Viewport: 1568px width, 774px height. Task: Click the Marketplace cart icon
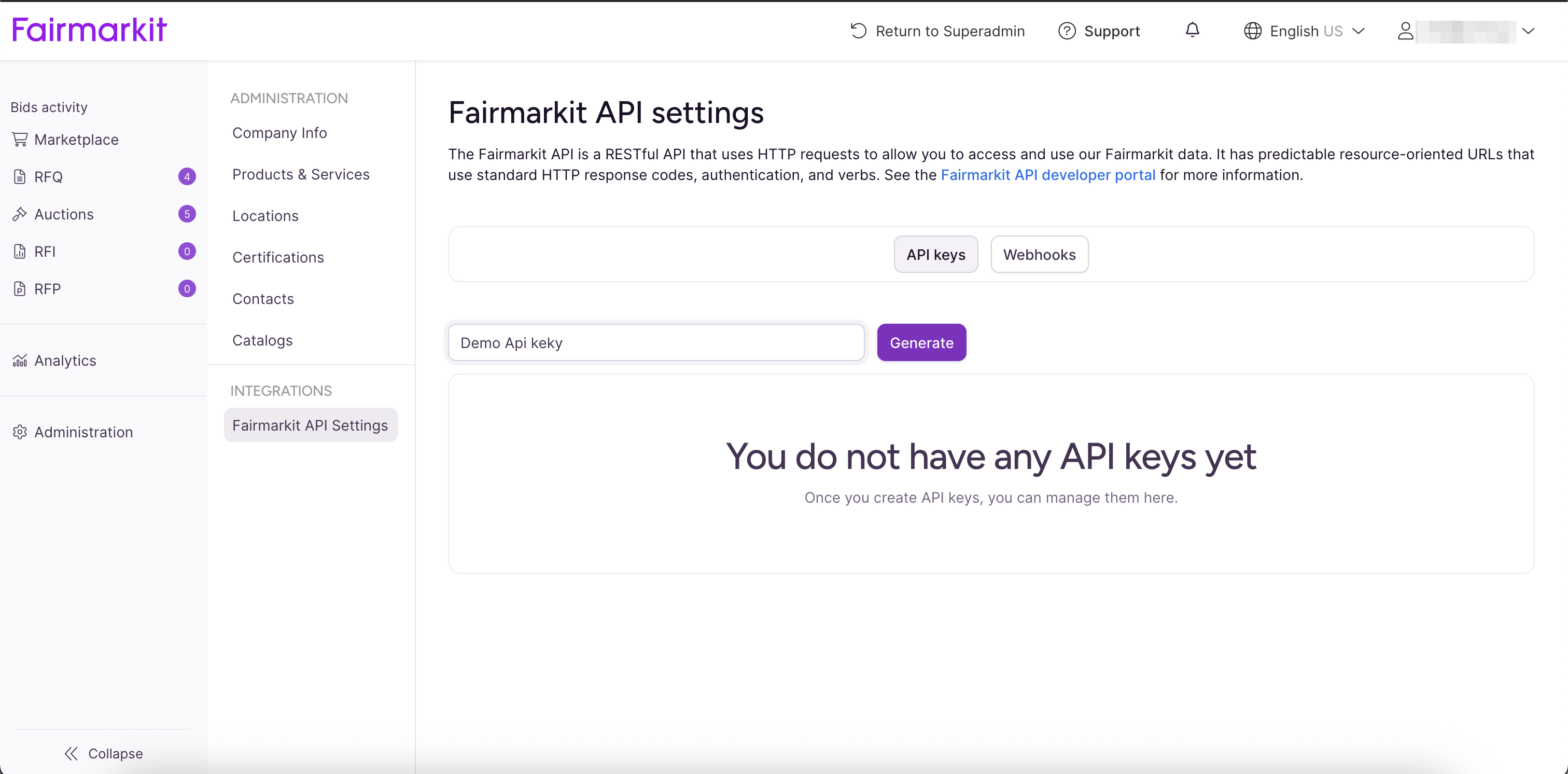20,140
